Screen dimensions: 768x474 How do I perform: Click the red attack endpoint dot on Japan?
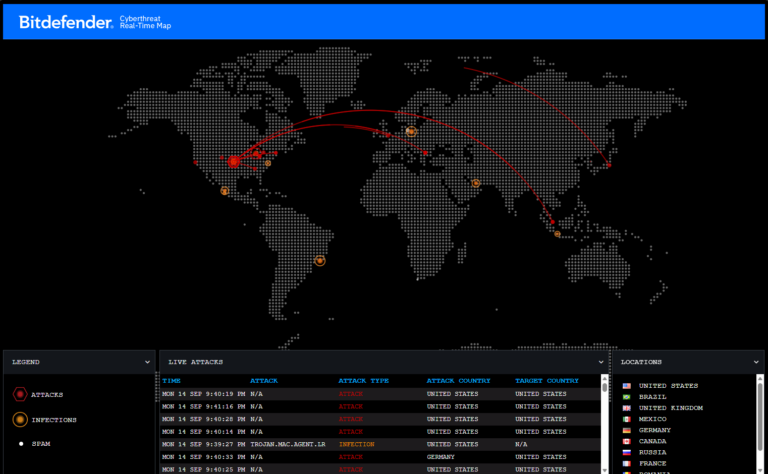[609, 165]
